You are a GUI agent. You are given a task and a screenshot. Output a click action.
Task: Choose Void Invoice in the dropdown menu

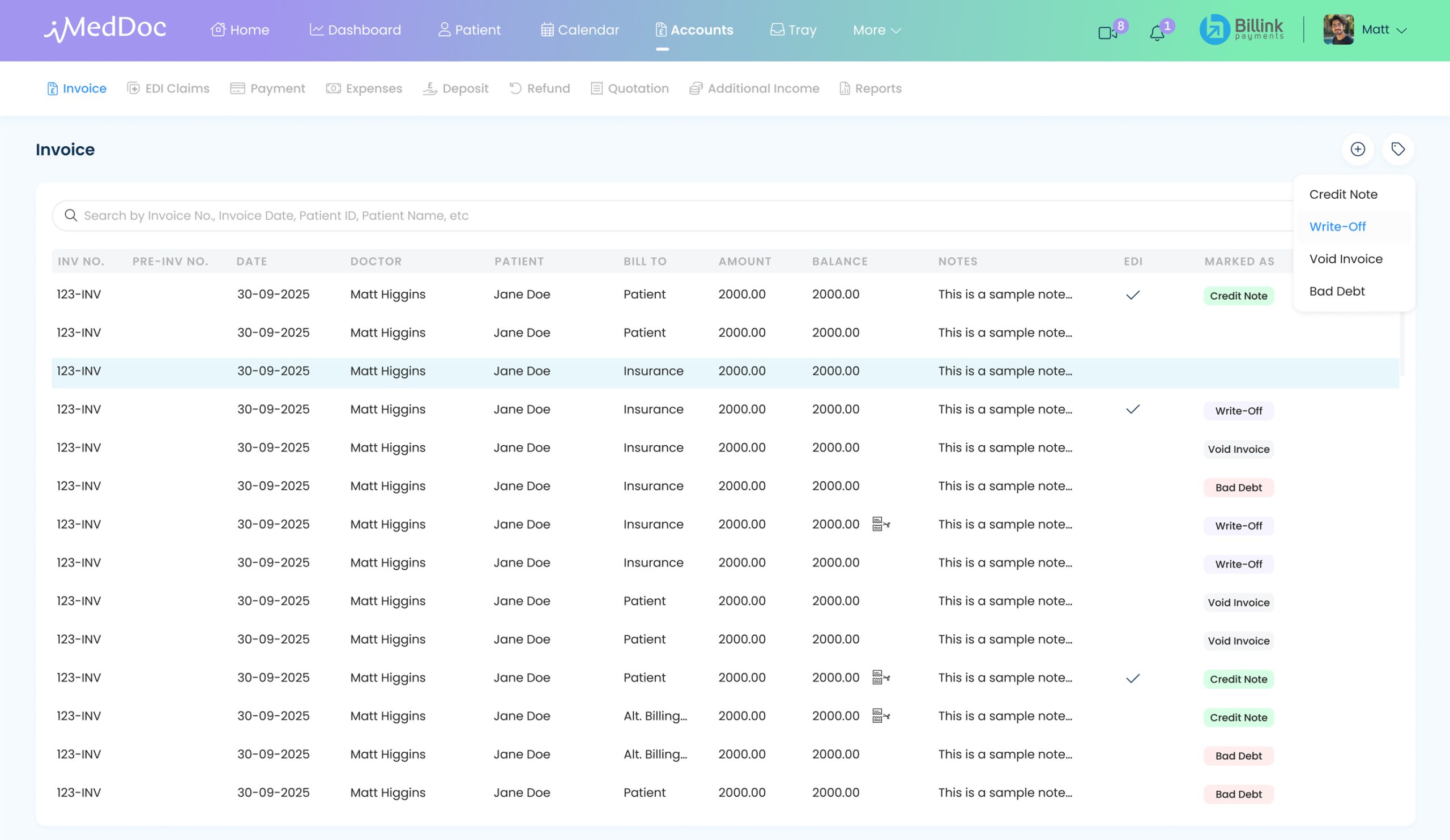(1345, 259)
